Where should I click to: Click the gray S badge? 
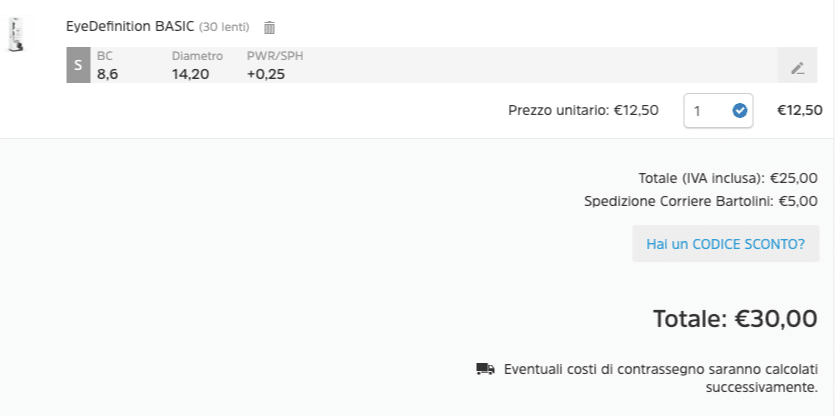[78, 65]
